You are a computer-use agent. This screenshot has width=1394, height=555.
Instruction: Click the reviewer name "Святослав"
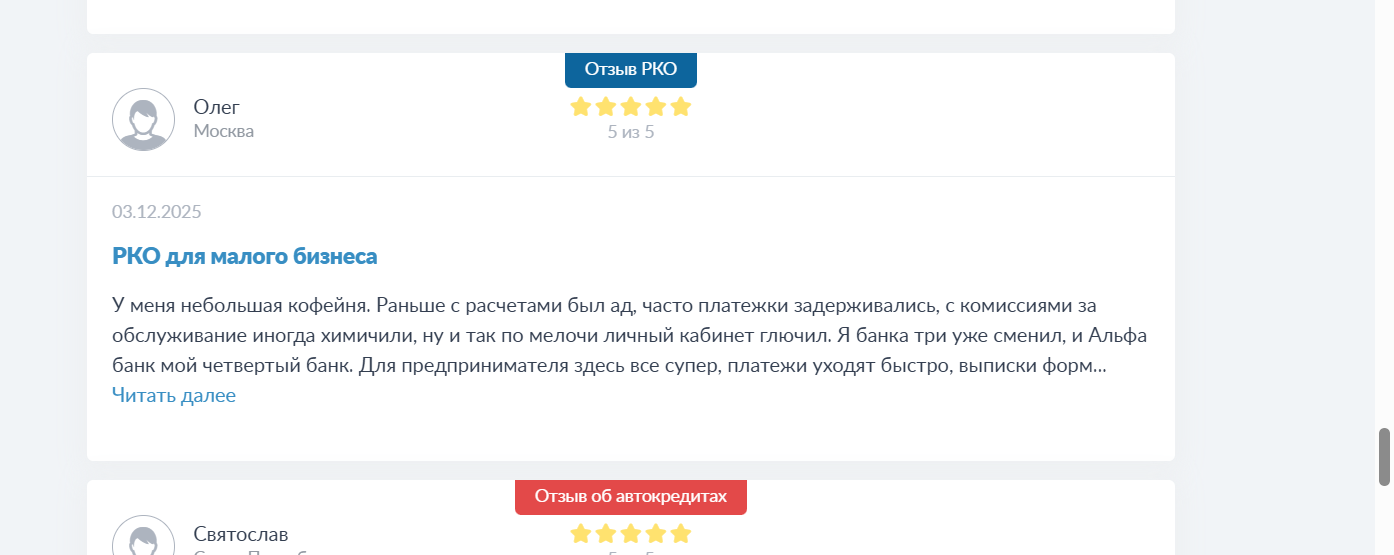[x=241, y=534]
